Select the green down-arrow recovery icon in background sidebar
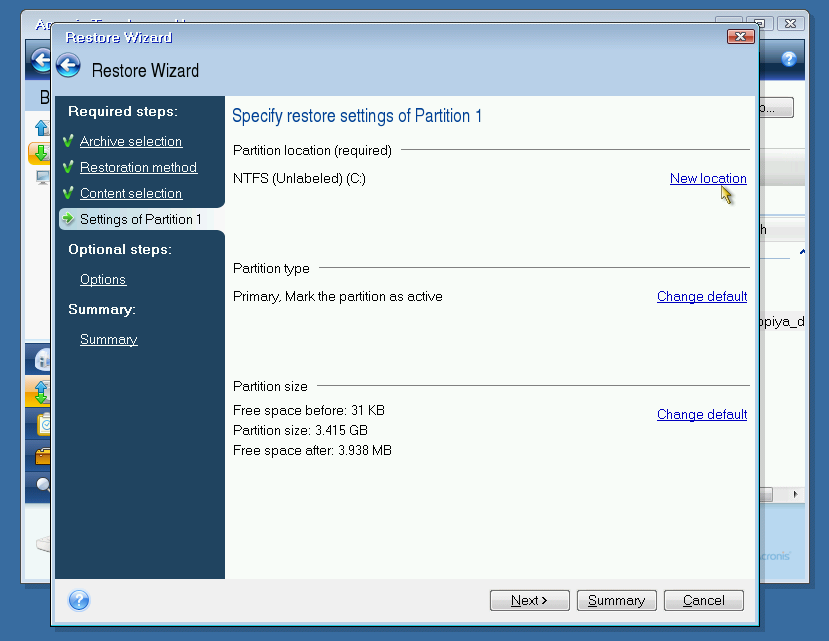Viewport: 829px width, 641px height. (x=41, y=153)
